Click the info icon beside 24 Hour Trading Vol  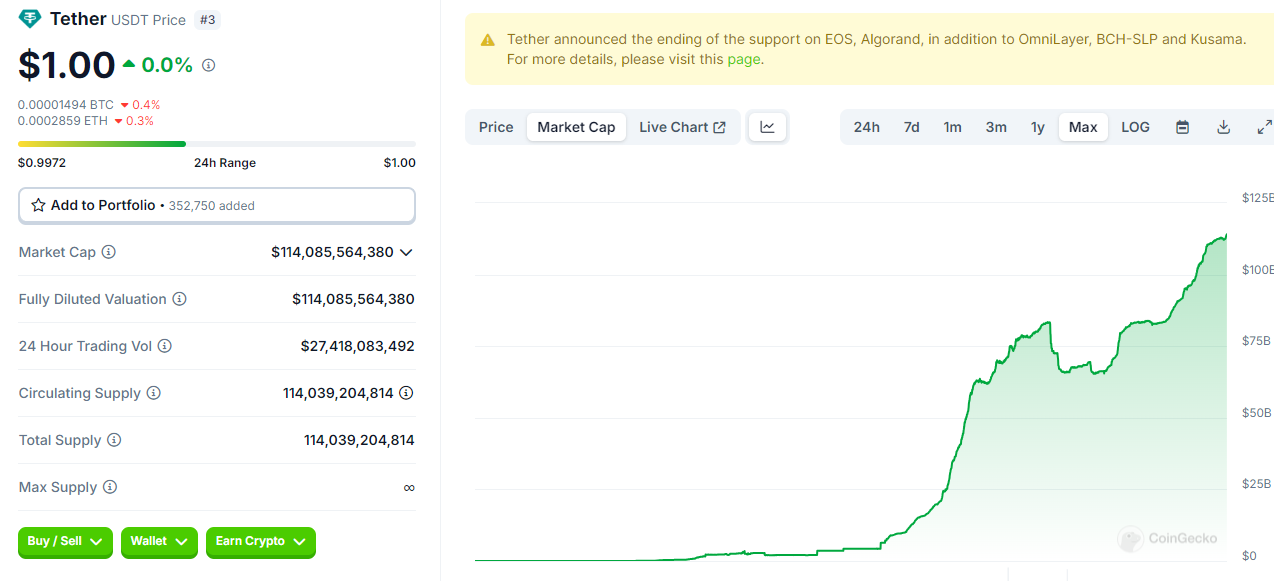click(165, 346)
